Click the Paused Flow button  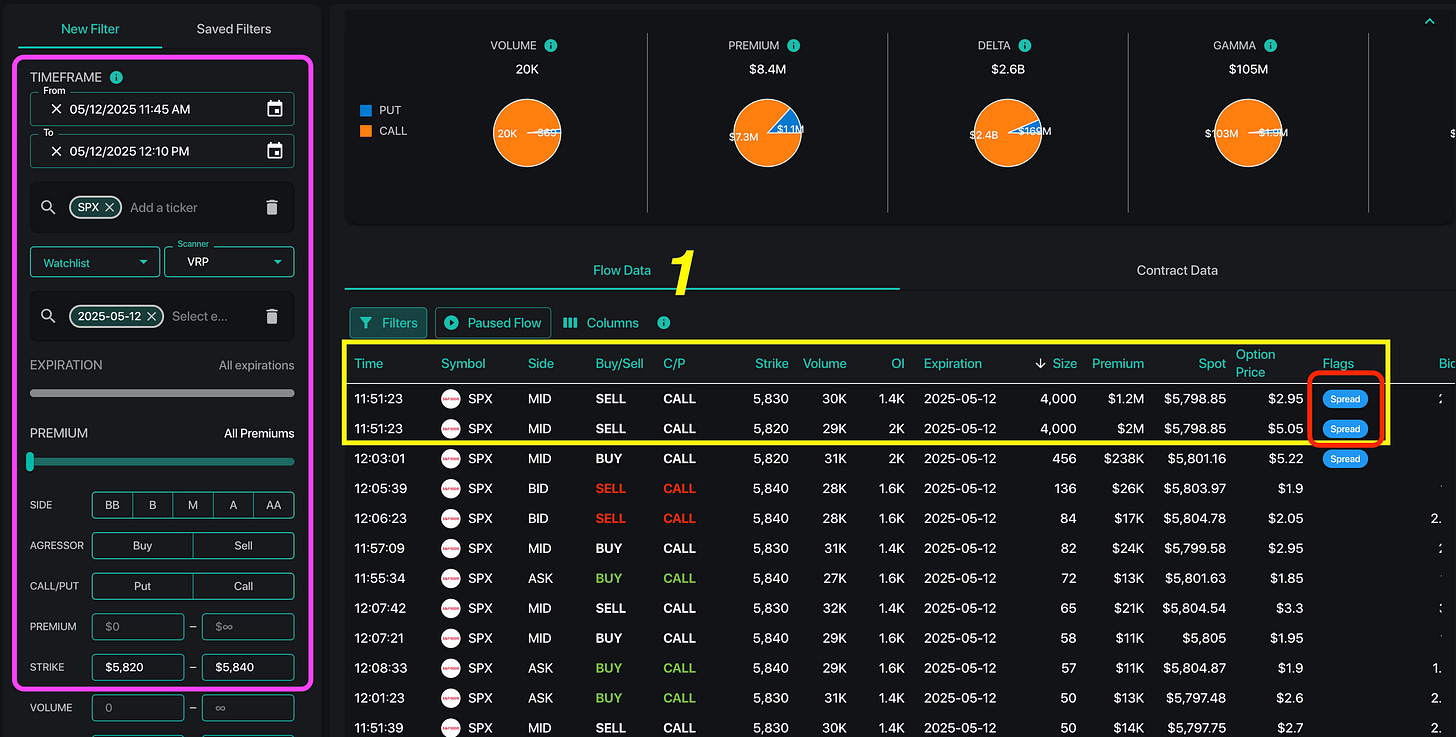tap(492, 323)
